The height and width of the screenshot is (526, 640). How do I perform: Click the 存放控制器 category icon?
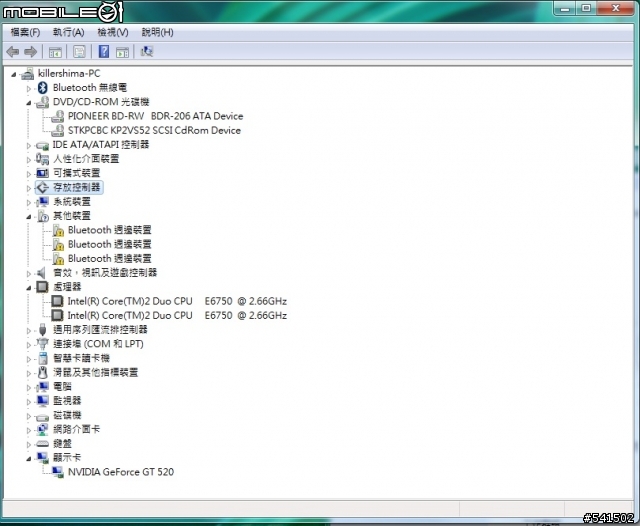pyautogui.click(x=42, y=187)
